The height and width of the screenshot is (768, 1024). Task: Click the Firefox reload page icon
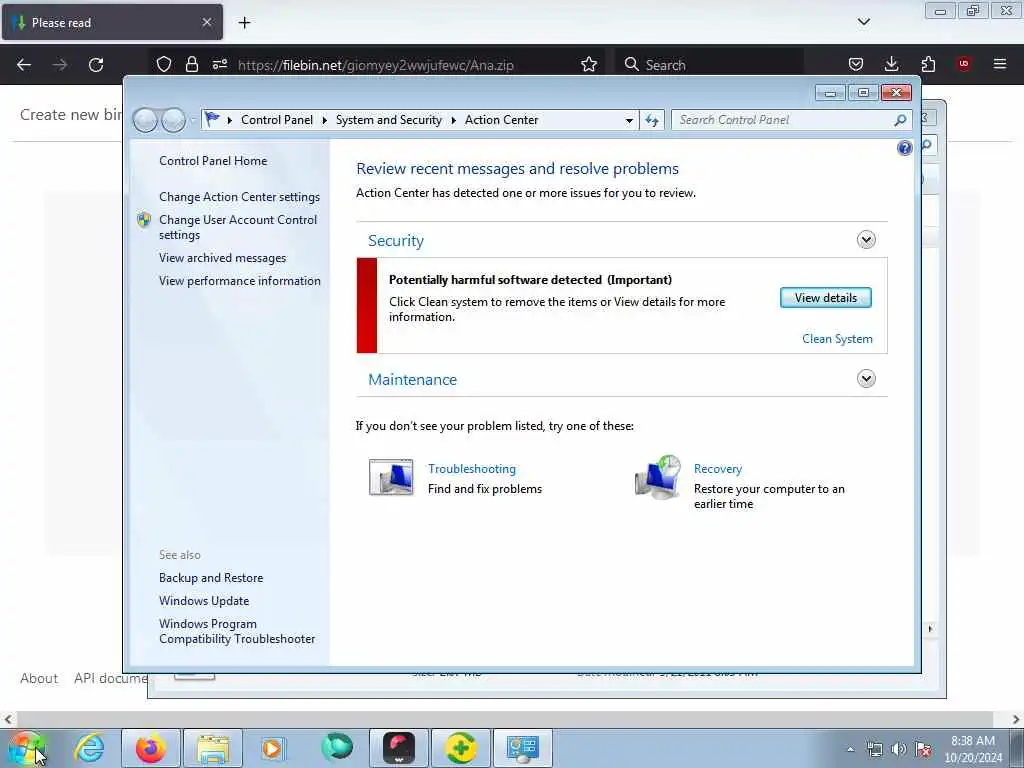(x=96, y=65)
